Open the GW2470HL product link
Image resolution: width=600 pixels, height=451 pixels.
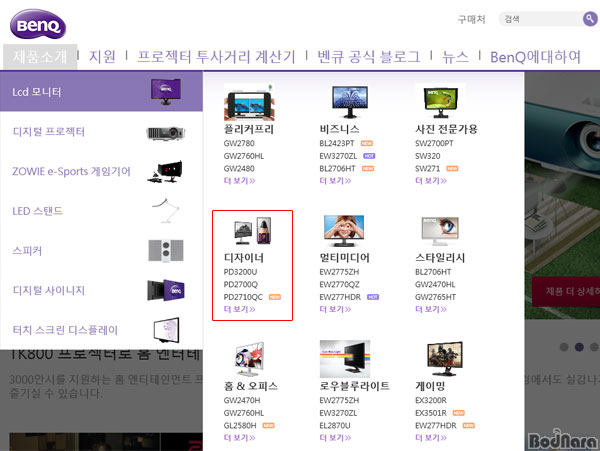(x=435, y=285)
